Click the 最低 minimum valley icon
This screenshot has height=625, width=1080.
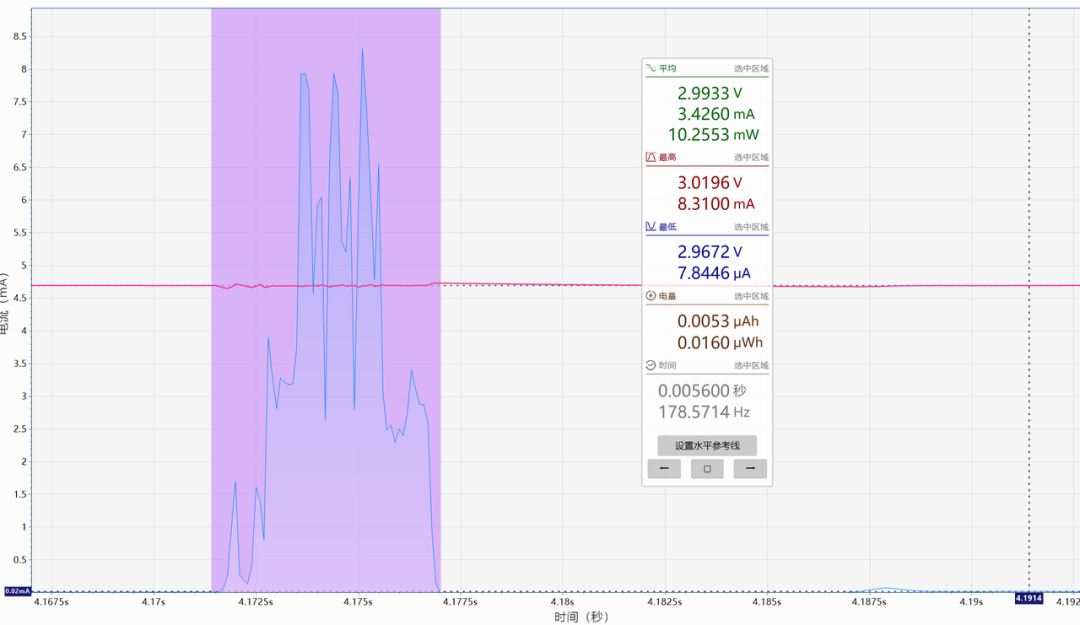click(650, 226)
